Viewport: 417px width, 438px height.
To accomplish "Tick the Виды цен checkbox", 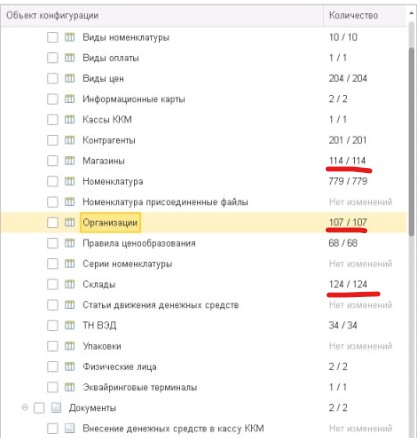I will point(52,79).
